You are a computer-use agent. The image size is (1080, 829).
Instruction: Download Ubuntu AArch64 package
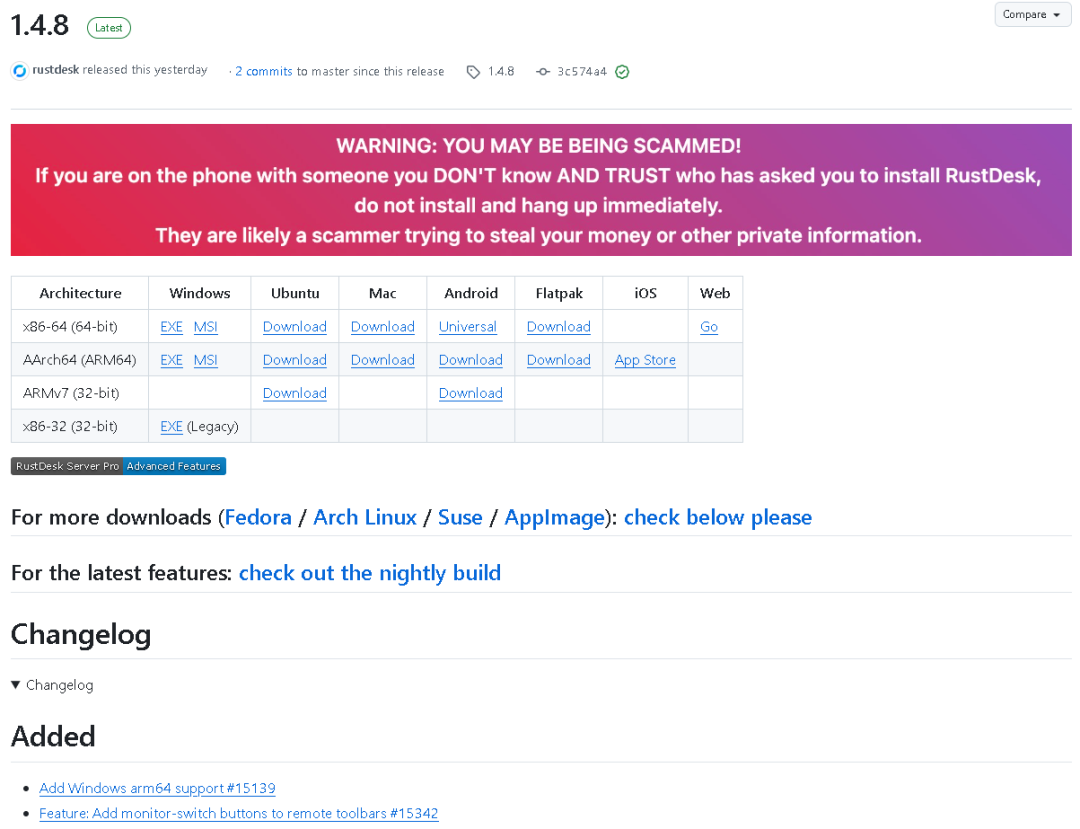click(x=295, y=360)
